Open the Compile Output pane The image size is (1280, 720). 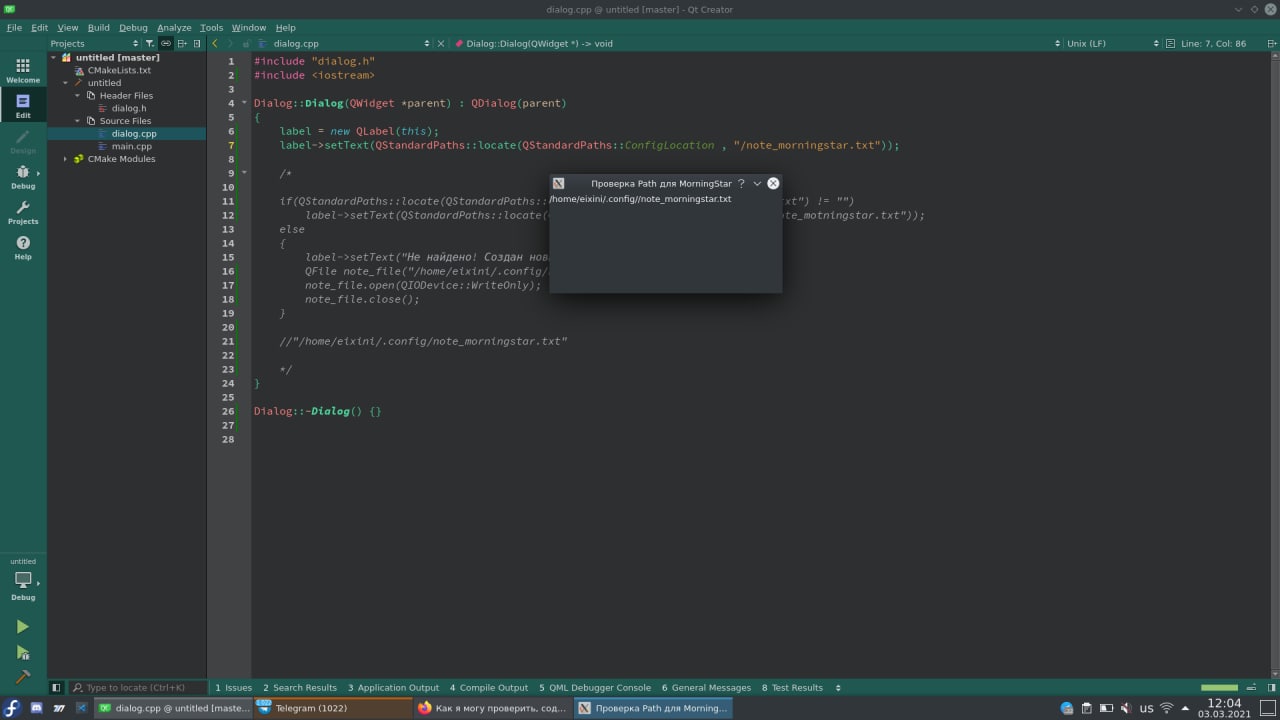pos(488,688)
